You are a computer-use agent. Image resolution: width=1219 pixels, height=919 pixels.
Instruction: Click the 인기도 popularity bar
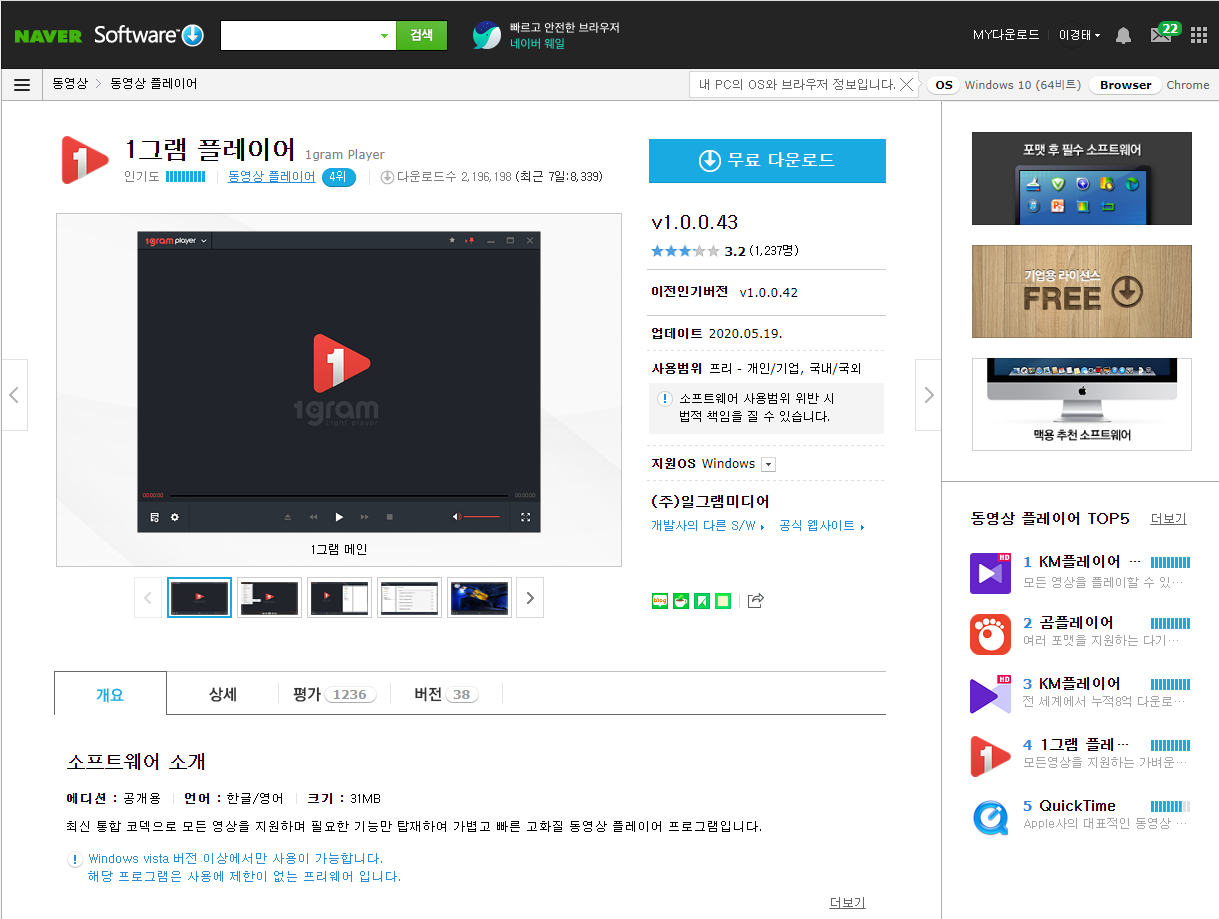pyautogui.click(x=186, y=177)
